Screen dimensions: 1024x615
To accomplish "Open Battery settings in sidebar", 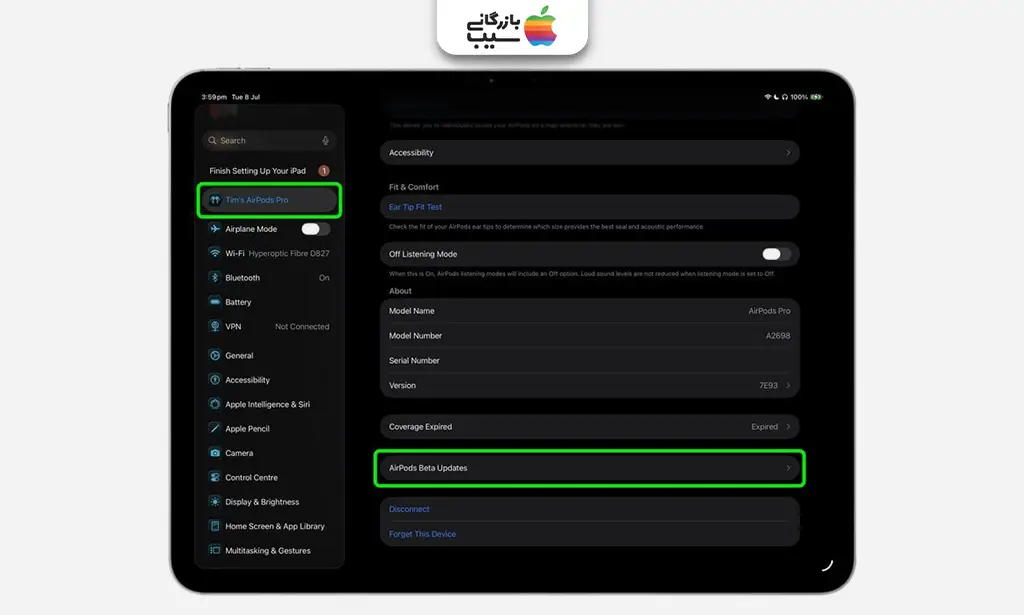I will 269,302.
